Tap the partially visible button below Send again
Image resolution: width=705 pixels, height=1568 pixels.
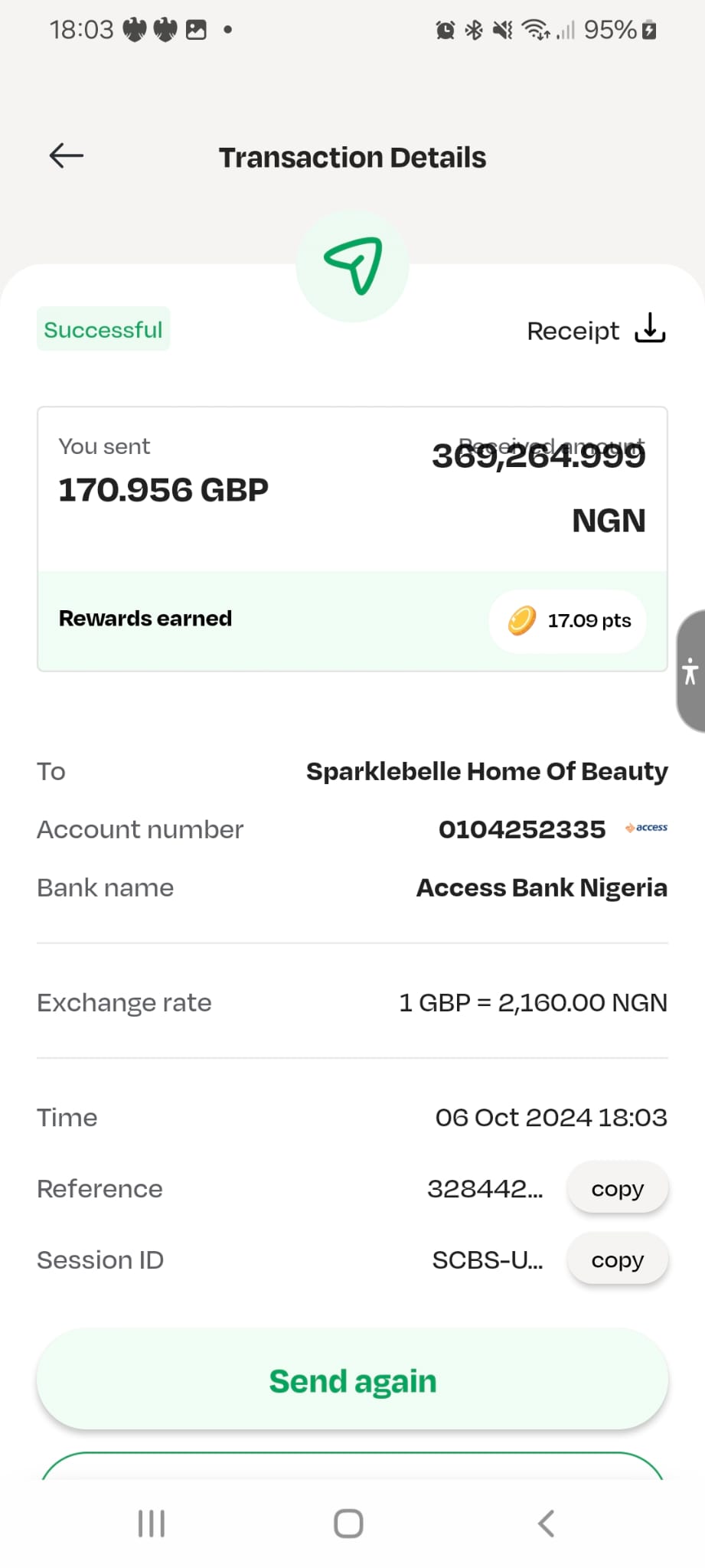click(353, 1466)
